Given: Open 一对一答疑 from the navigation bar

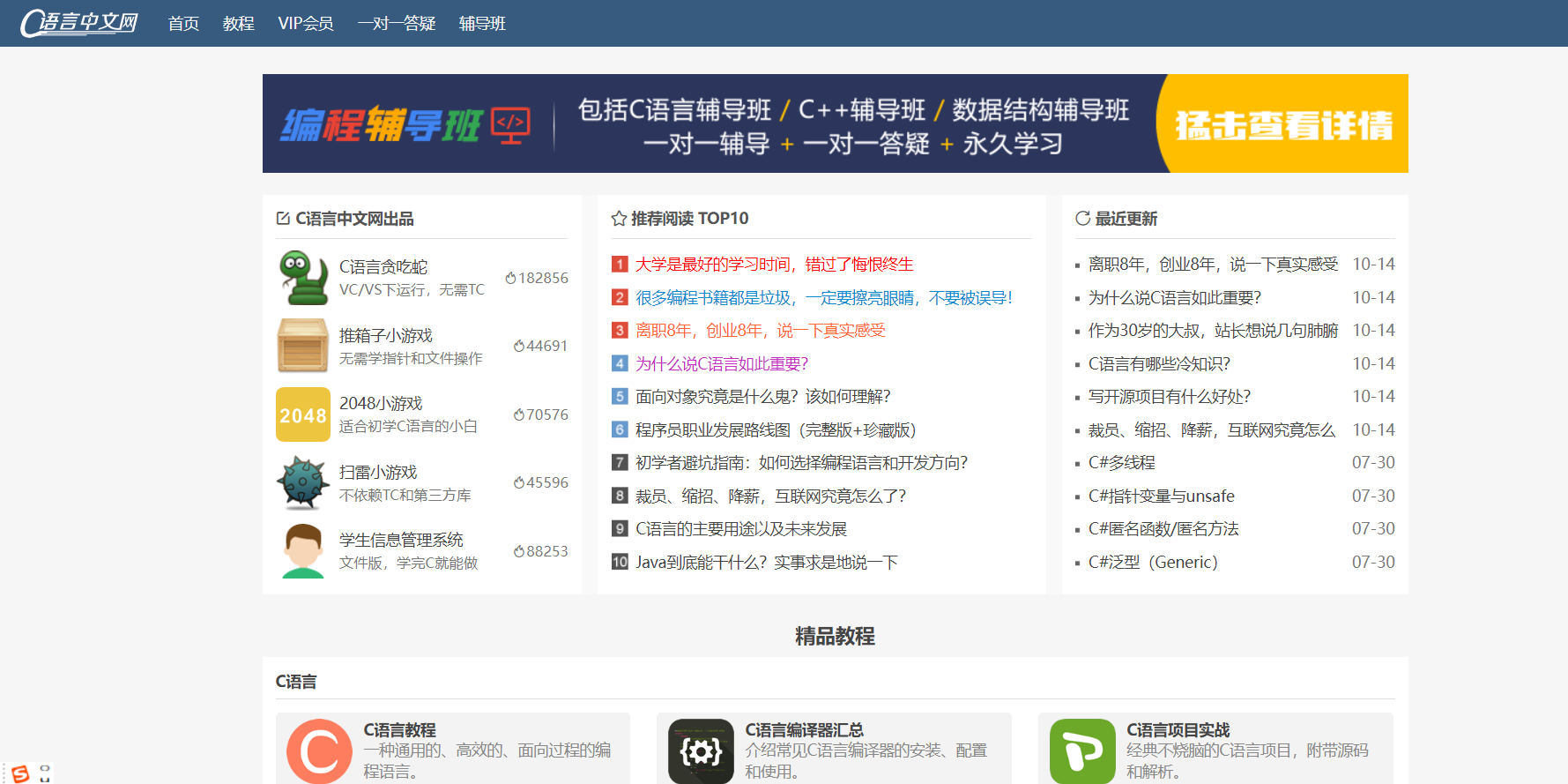Looking at the screenshot, I should point(397,24).
